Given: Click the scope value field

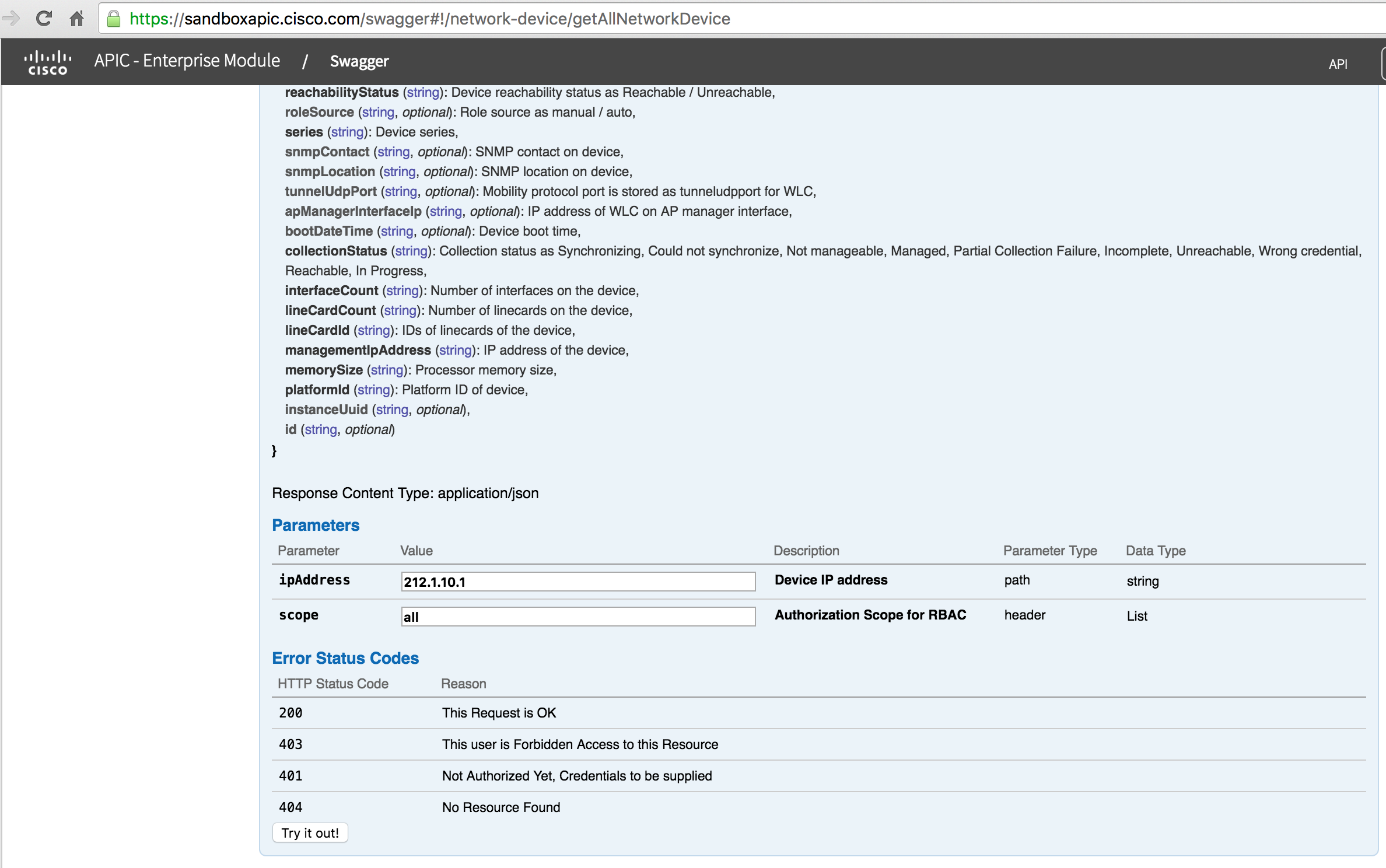Looking at the screenshot, I should pyautogui.click(x=578, y=617).
